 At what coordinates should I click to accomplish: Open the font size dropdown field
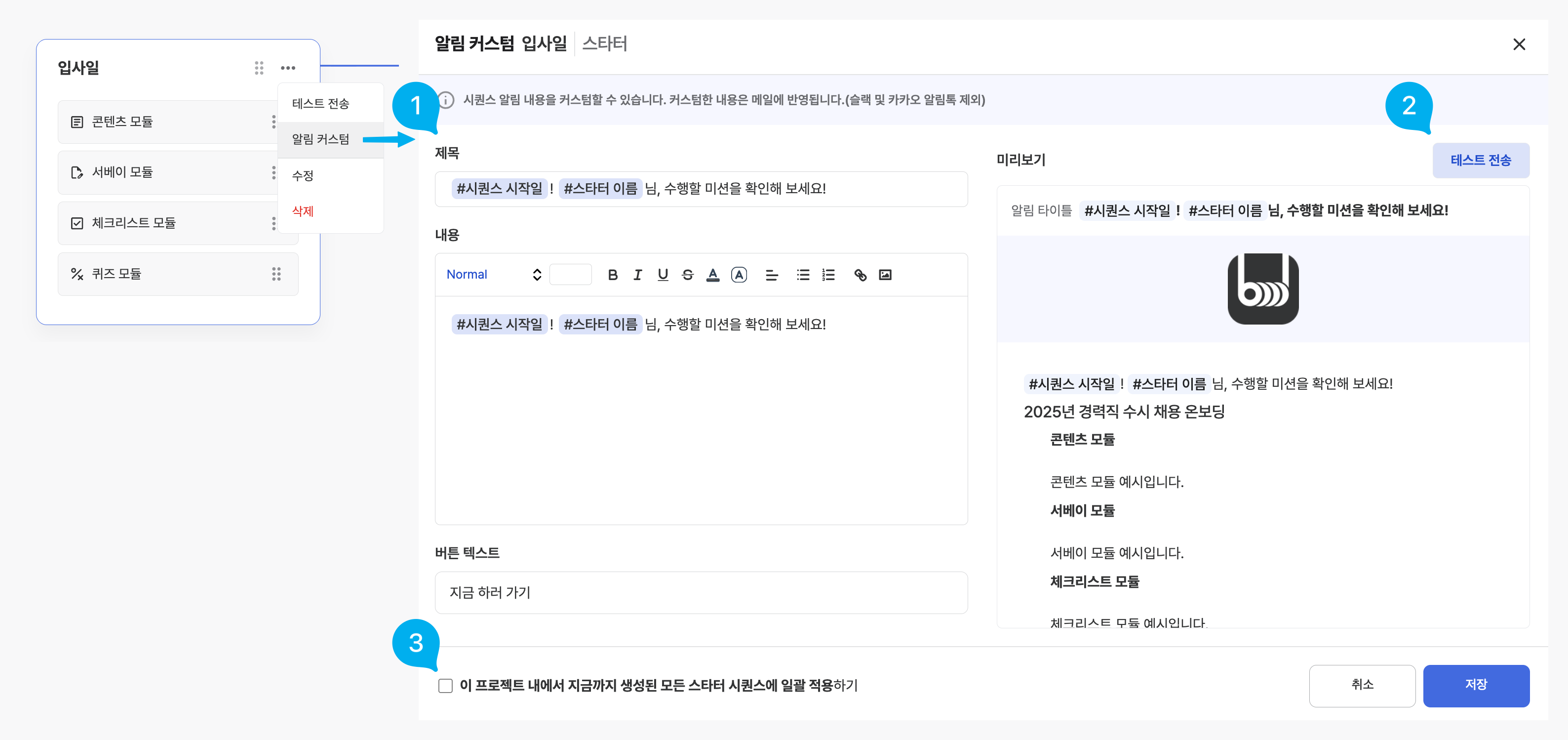point(570,275)
